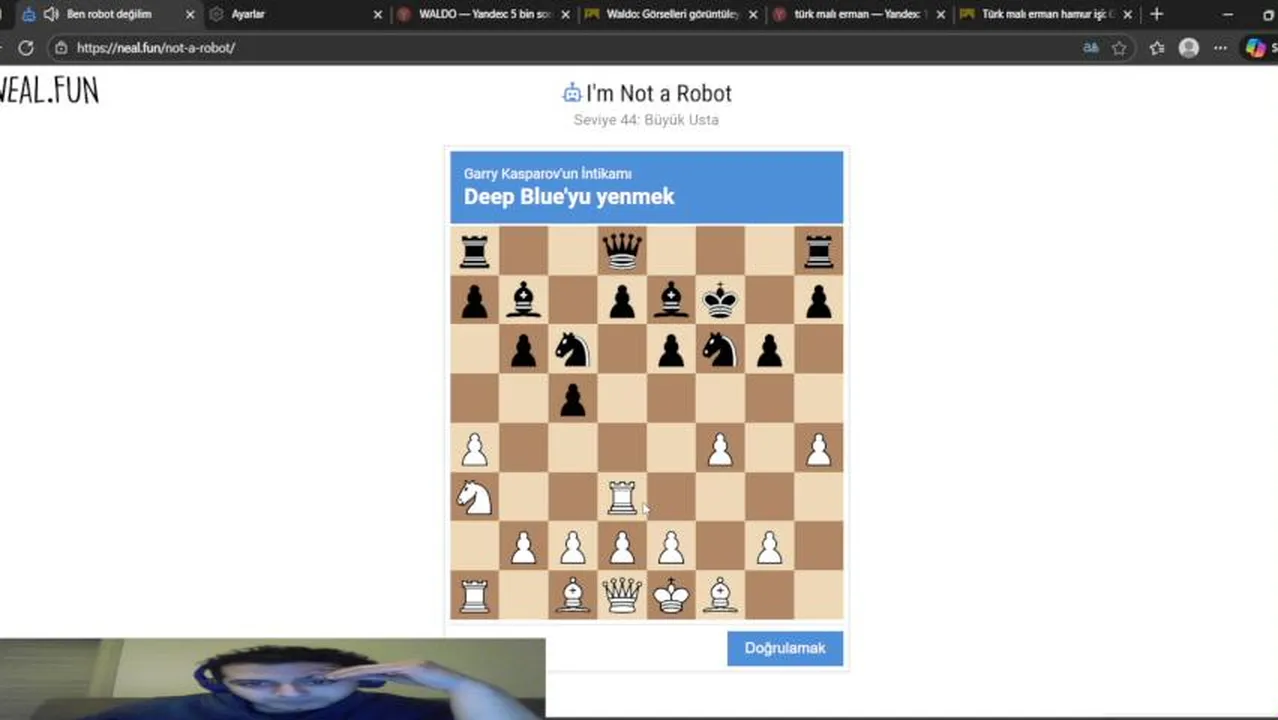Switch to the Waldo: Görselleri görüntüle tab
1278x720 pixels.
[x=672, y=14]
